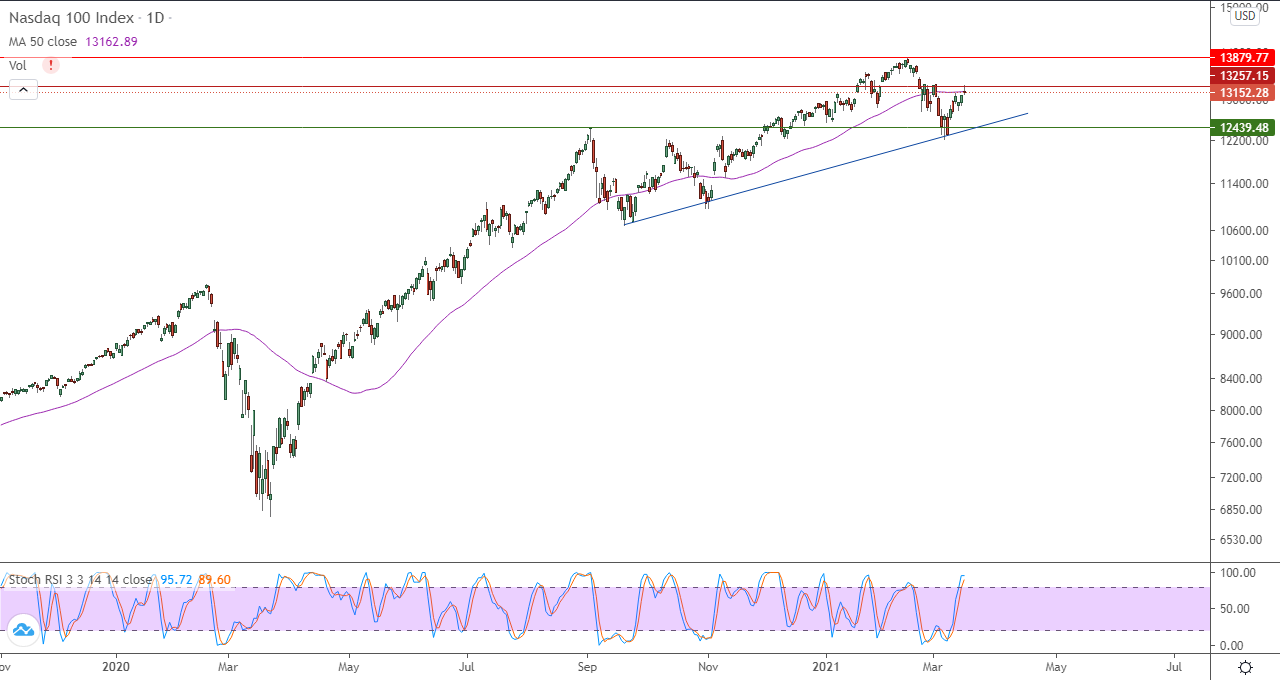1280x680 pixels.
Task: Open chart settings gear icon
Action: click(x=1245, y=667)
